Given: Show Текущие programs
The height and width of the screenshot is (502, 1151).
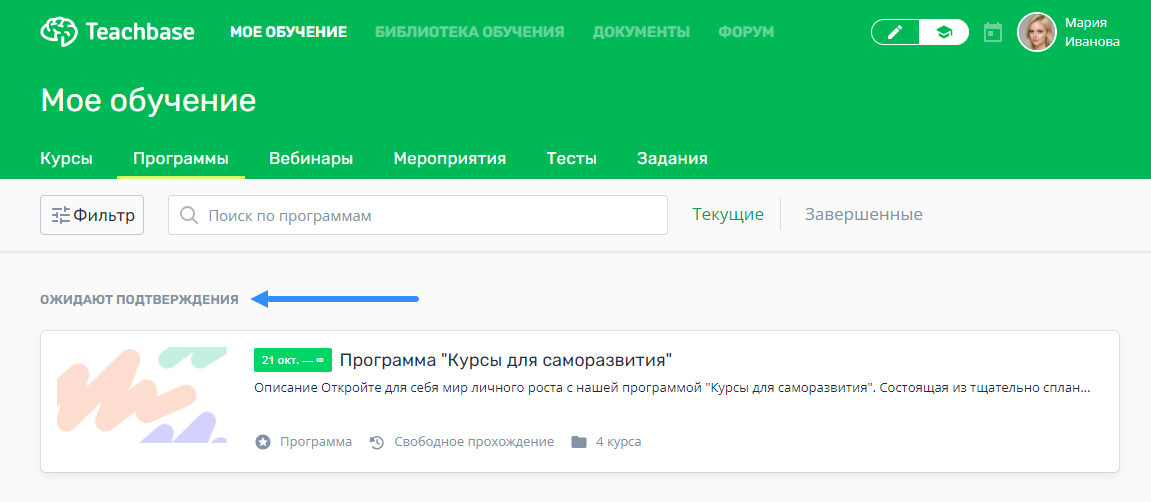Looking at the screenshot, I should click(x=728, y=215).
